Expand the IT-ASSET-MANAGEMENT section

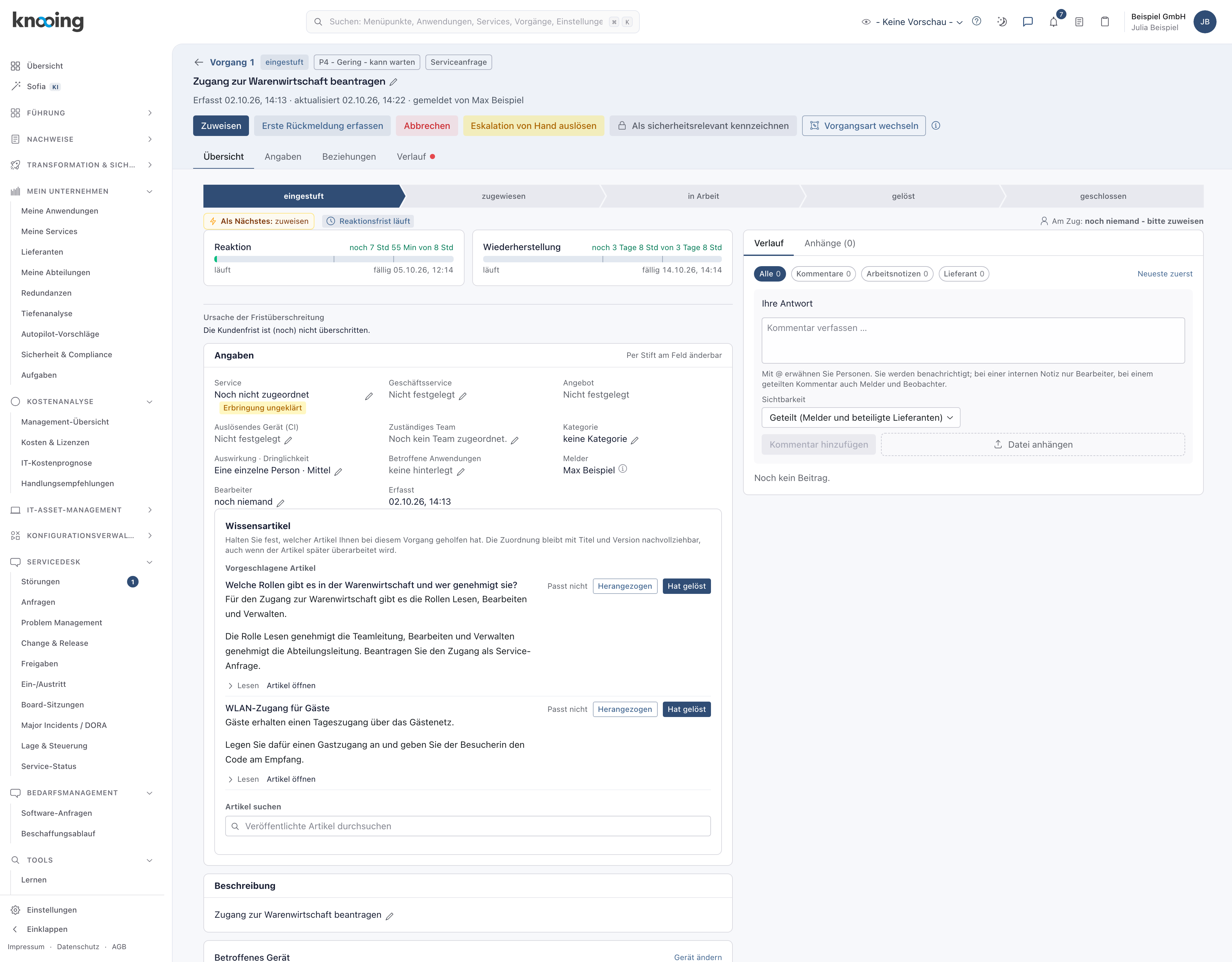pos(82,510)
